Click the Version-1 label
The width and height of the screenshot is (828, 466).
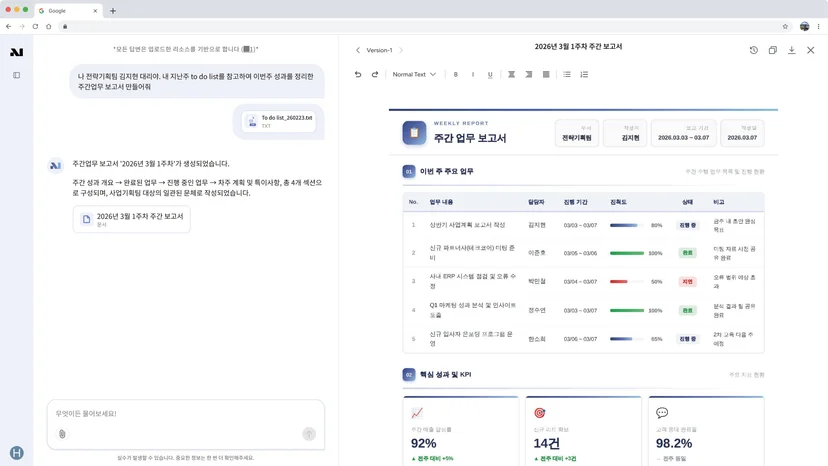tap(379, 50)
